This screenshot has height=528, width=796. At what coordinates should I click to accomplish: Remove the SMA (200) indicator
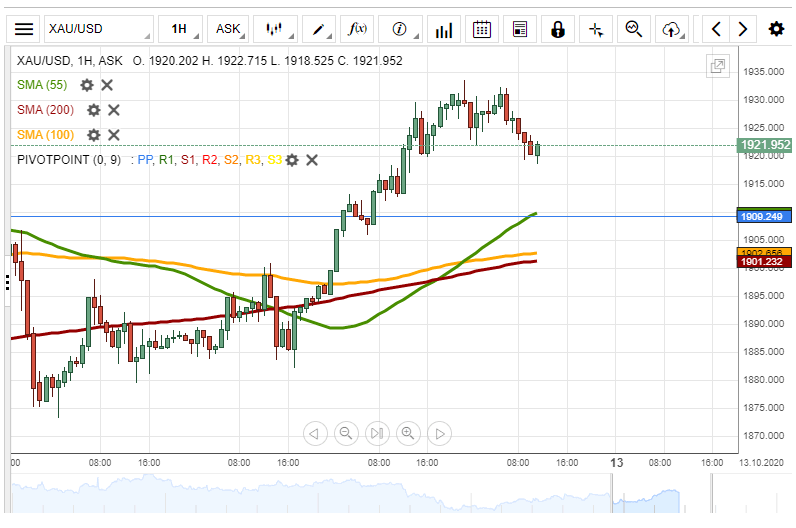click(114, 110)
